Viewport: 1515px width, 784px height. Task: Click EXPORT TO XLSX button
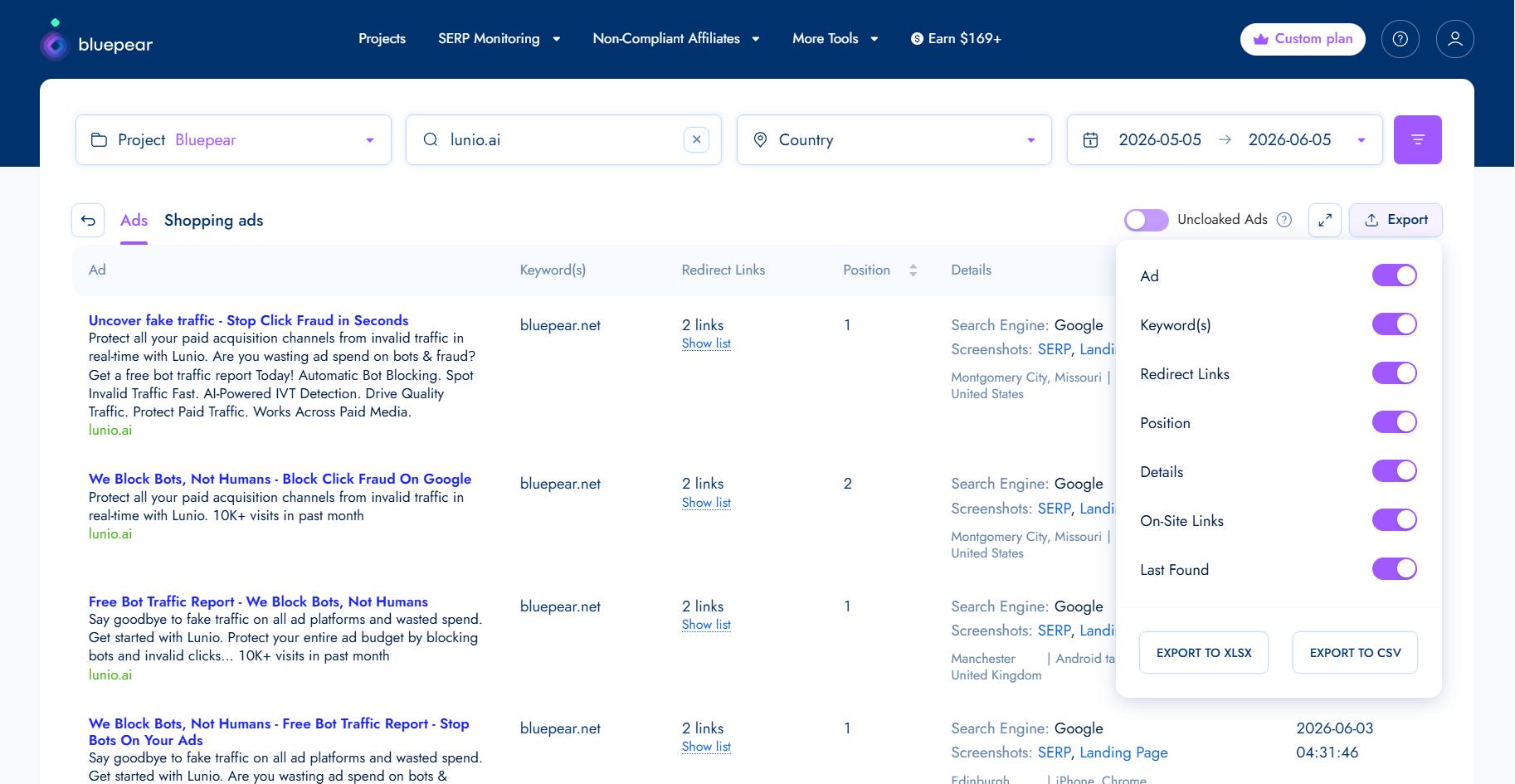(1204, 653)
